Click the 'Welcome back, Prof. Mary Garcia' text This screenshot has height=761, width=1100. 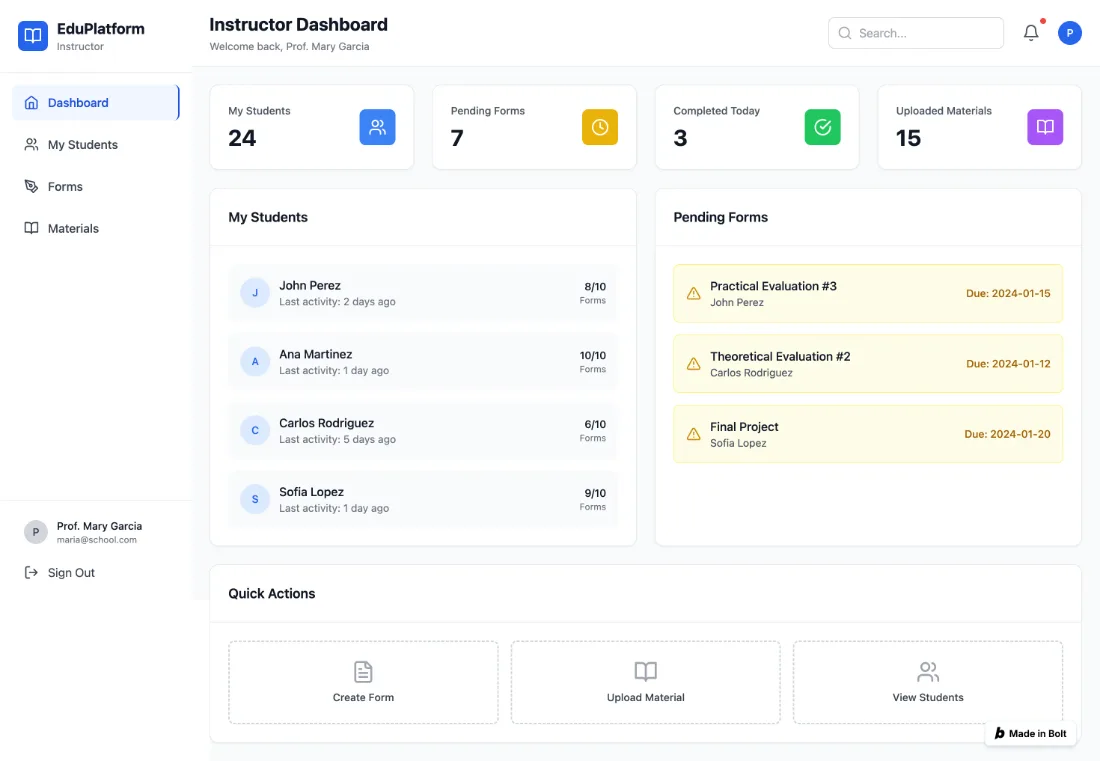coord(289,46)
